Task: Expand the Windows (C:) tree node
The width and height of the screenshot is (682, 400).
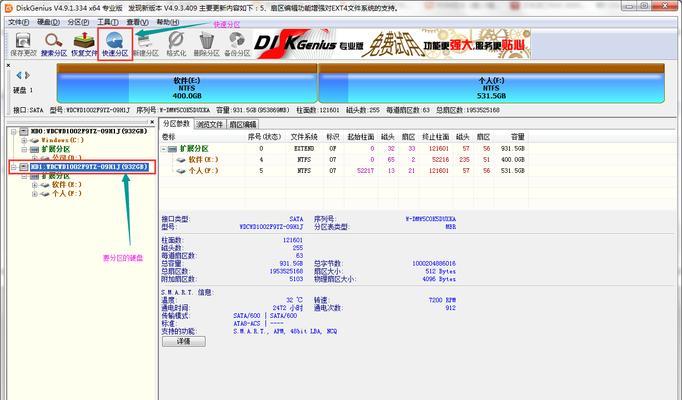Action: tap(24, 140)
